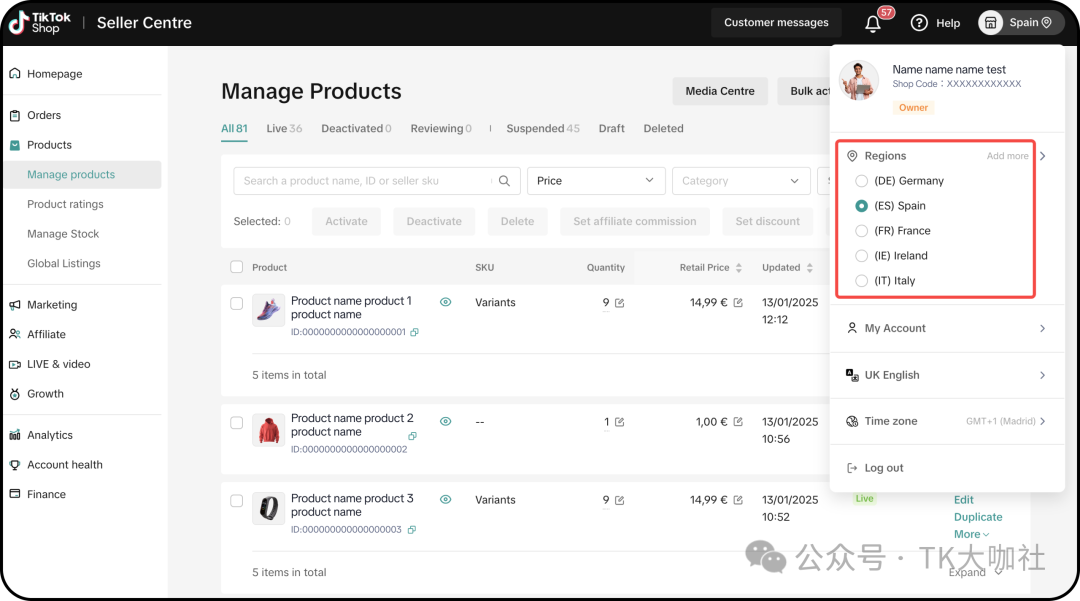This screenshot has height=601, width=1080.
Task: Sort by Updated column arrows
Action: (809, 268)
